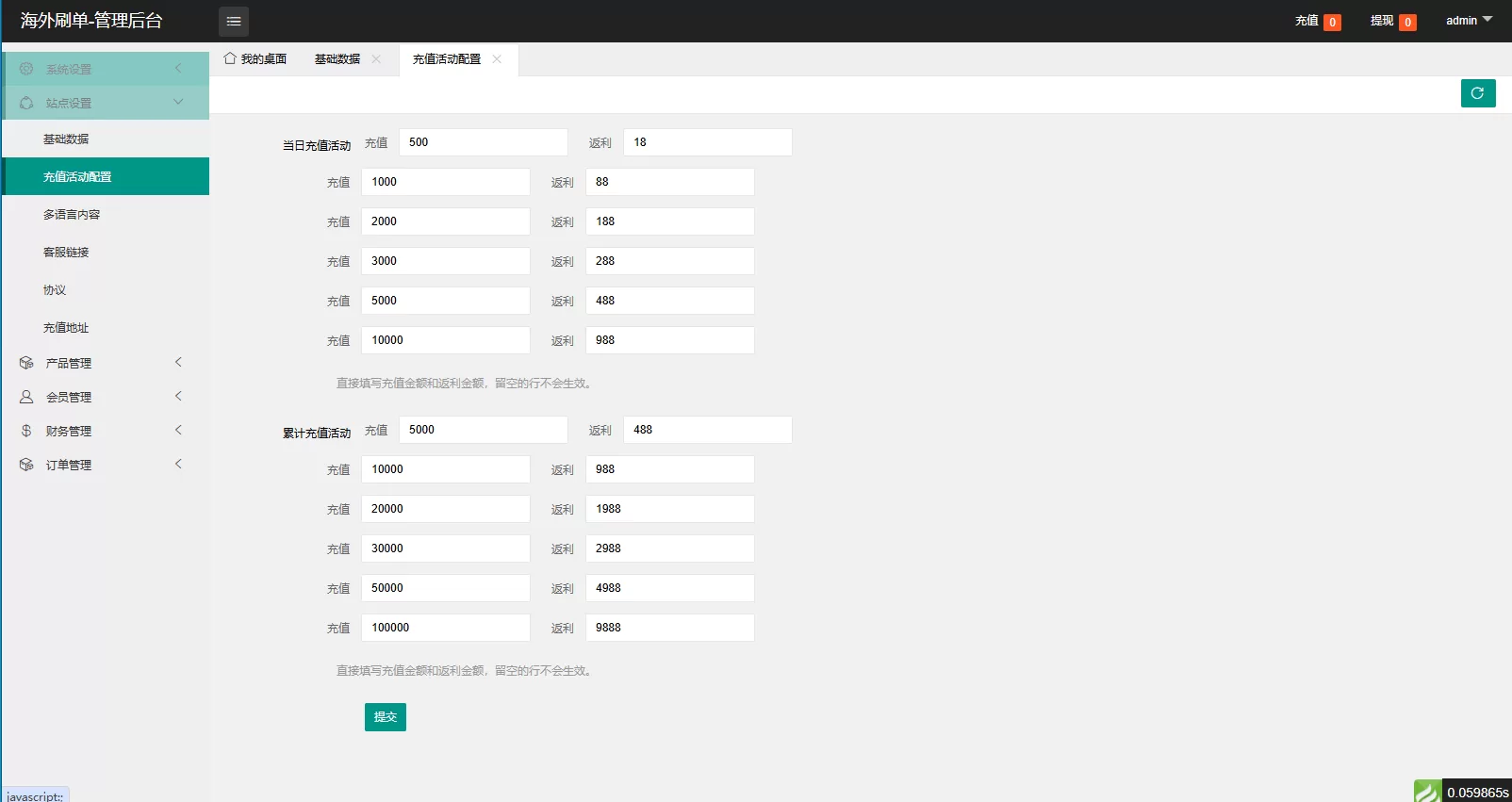Open 协议 in the sidebar
The image size is (1512, 802).
coord(106,289)
